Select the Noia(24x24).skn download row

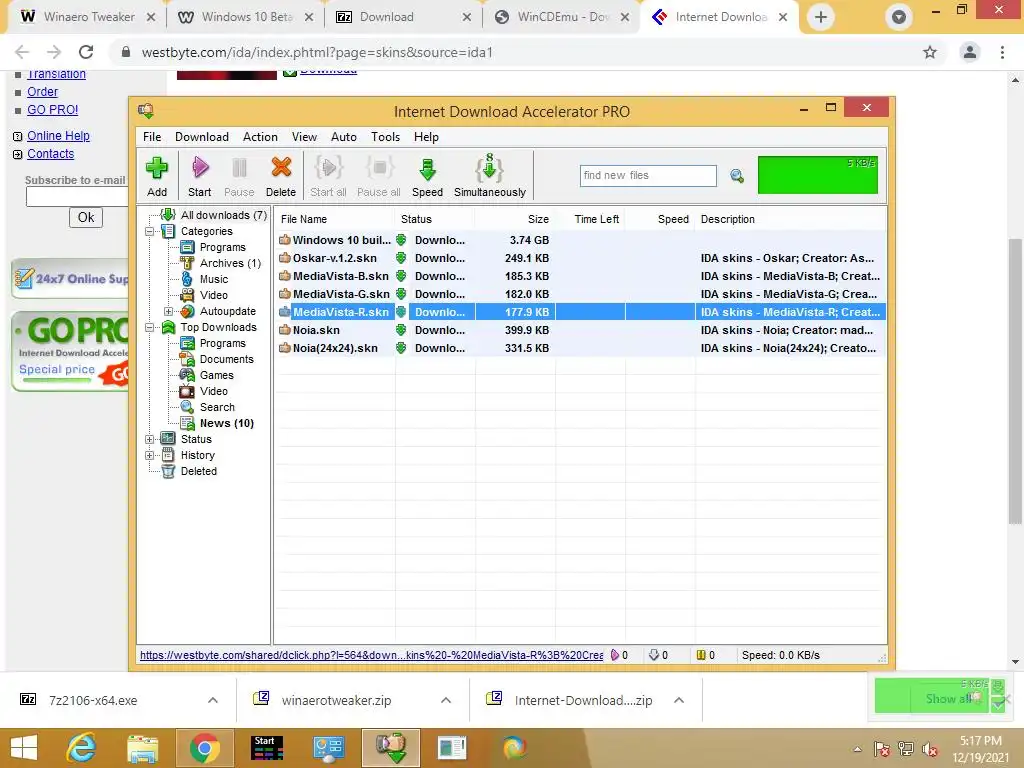pos(580,348)
